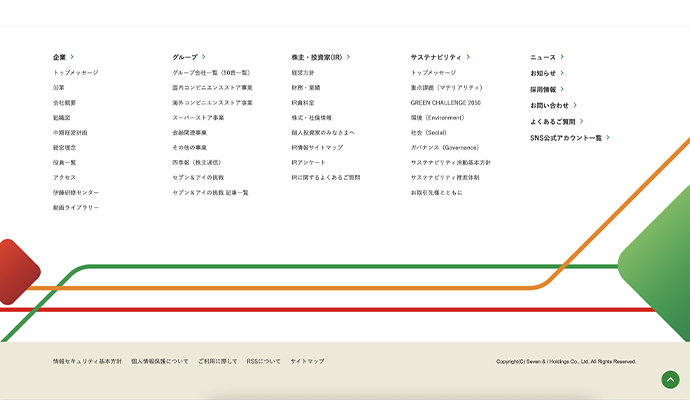Open よくあるご質問 FAQ page
Screen dimensions: 690x400
(x=554, y=121)
